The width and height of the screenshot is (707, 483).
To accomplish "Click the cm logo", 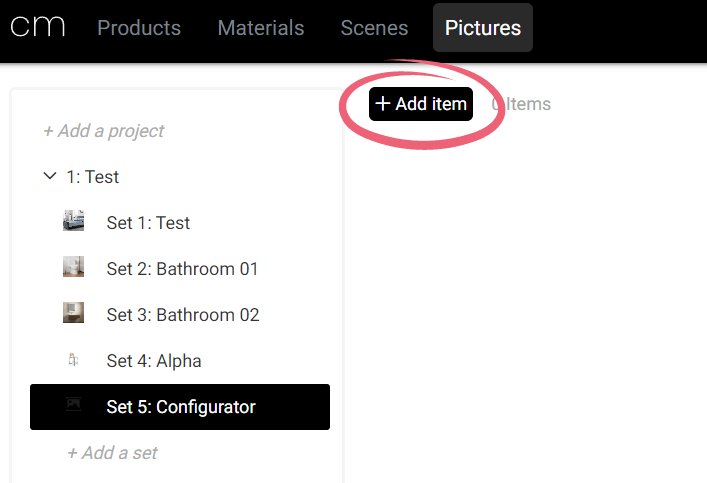I will click(x=38, y=26).
